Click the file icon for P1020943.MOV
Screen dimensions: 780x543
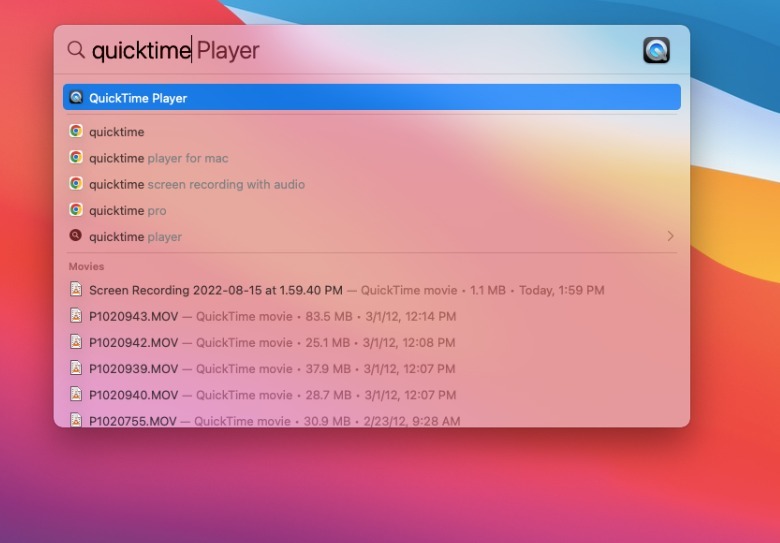coord(76,316)
